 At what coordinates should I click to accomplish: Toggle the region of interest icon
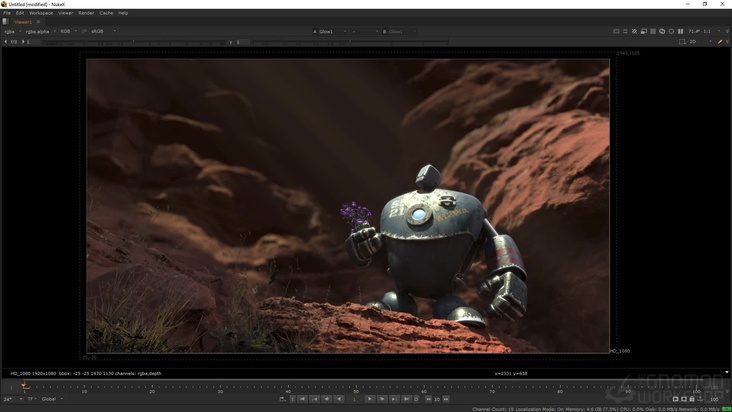click(625, 31)
